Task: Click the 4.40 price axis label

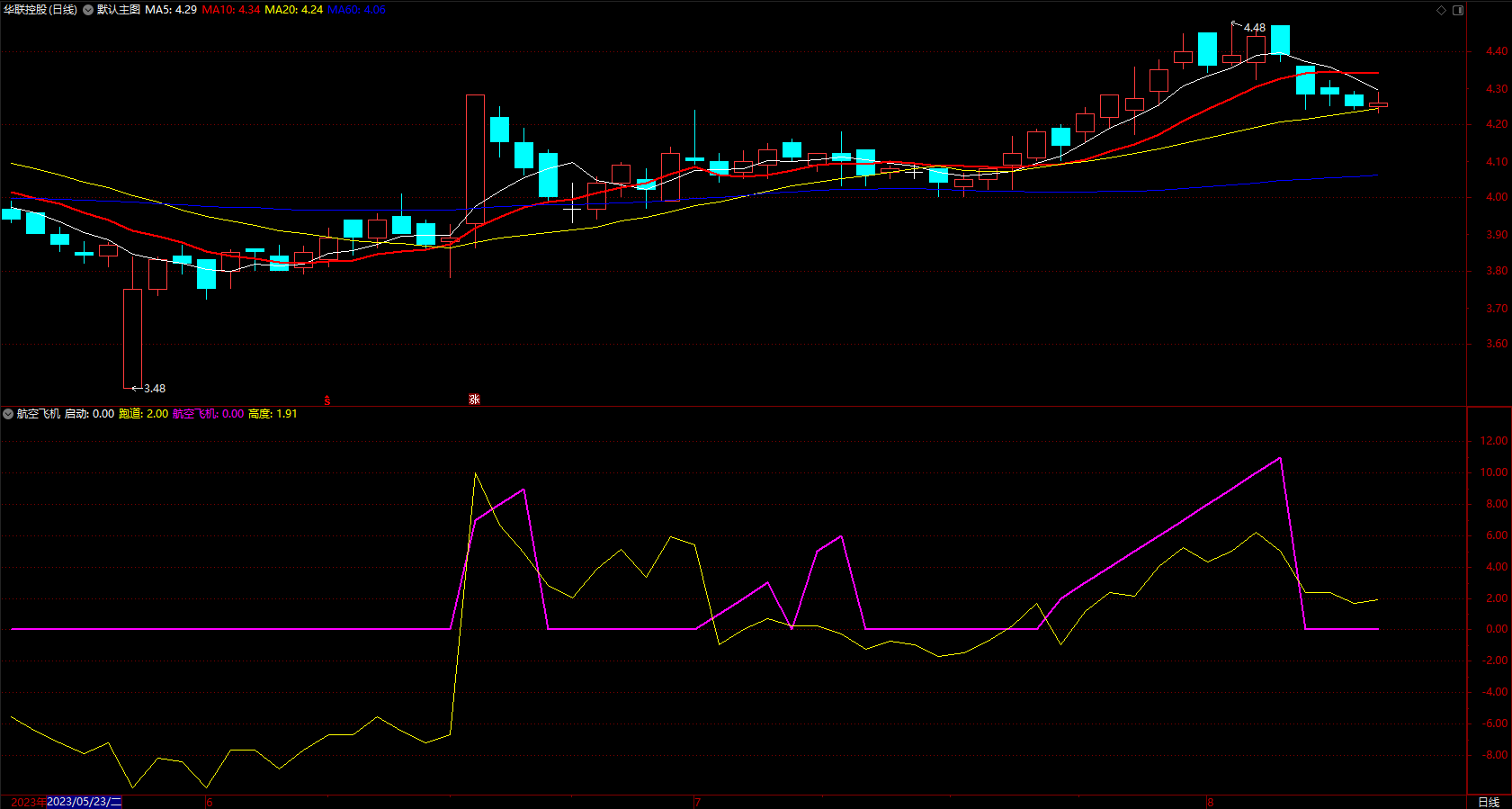Action: tap(1497, 51)
